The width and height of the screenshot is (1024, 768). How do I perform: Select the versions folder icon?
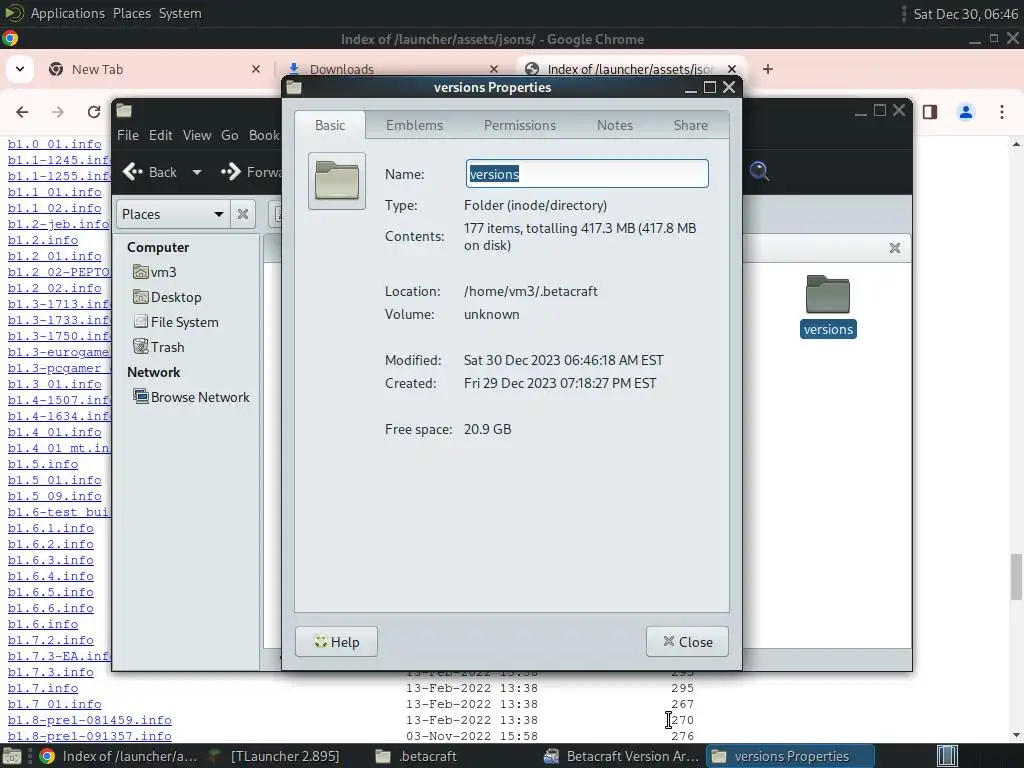tap(828, 306)
